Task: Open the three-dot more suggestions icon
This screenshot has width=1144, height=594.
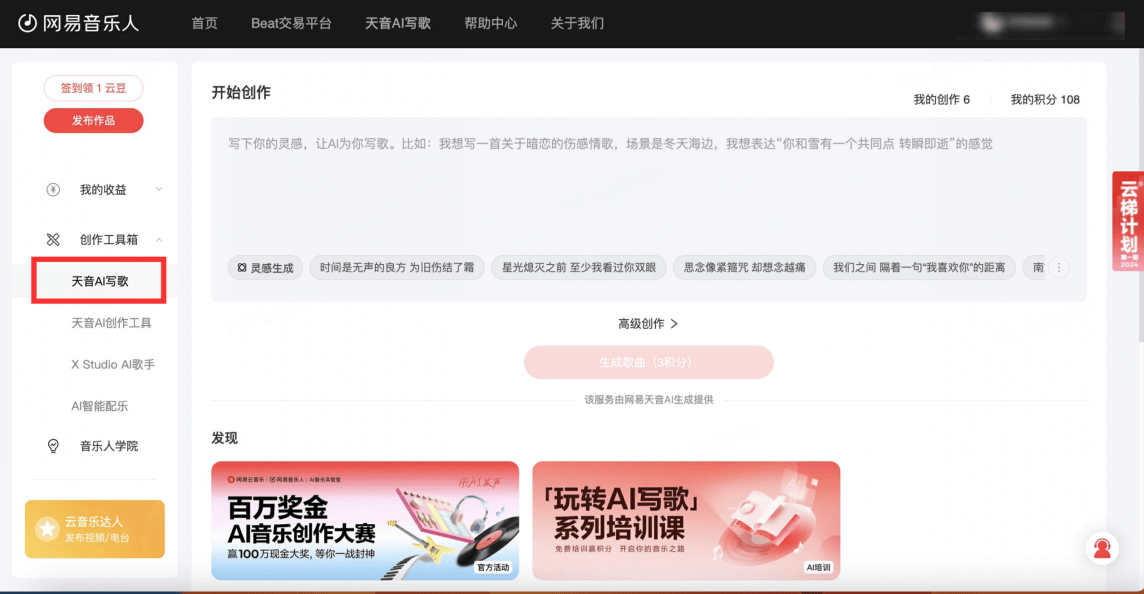Action: click(1059, 267)
